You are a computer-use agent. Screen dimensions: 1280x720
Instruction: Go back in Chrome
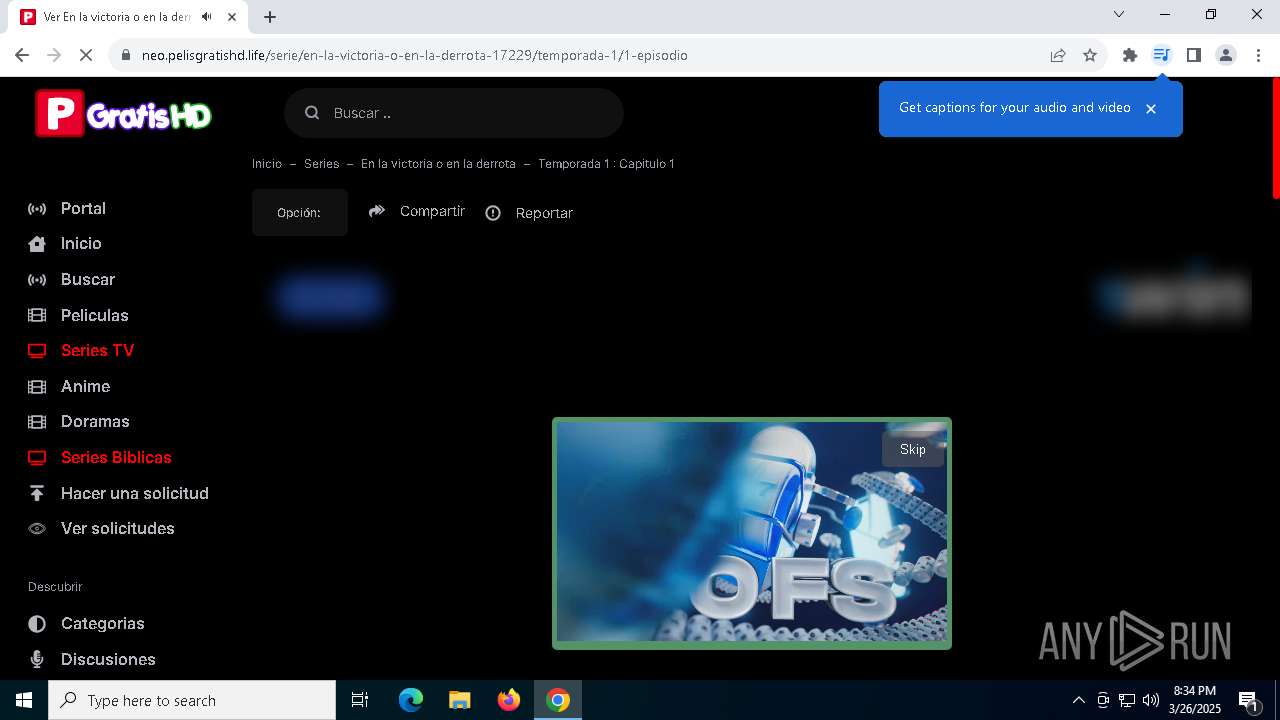click(x=22, y=55)
